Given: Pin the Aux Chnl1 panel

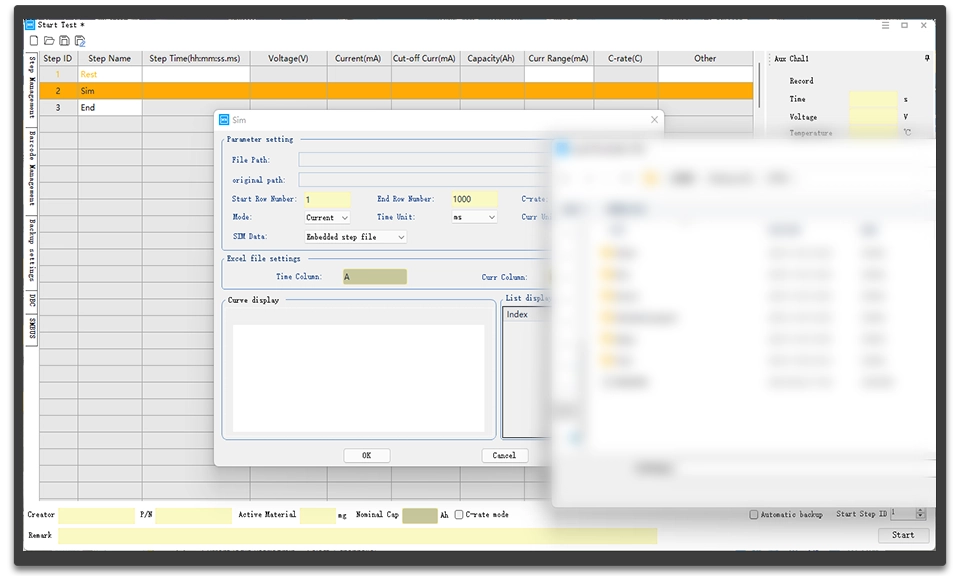Looking at the screenshot, I should point(927,59).
